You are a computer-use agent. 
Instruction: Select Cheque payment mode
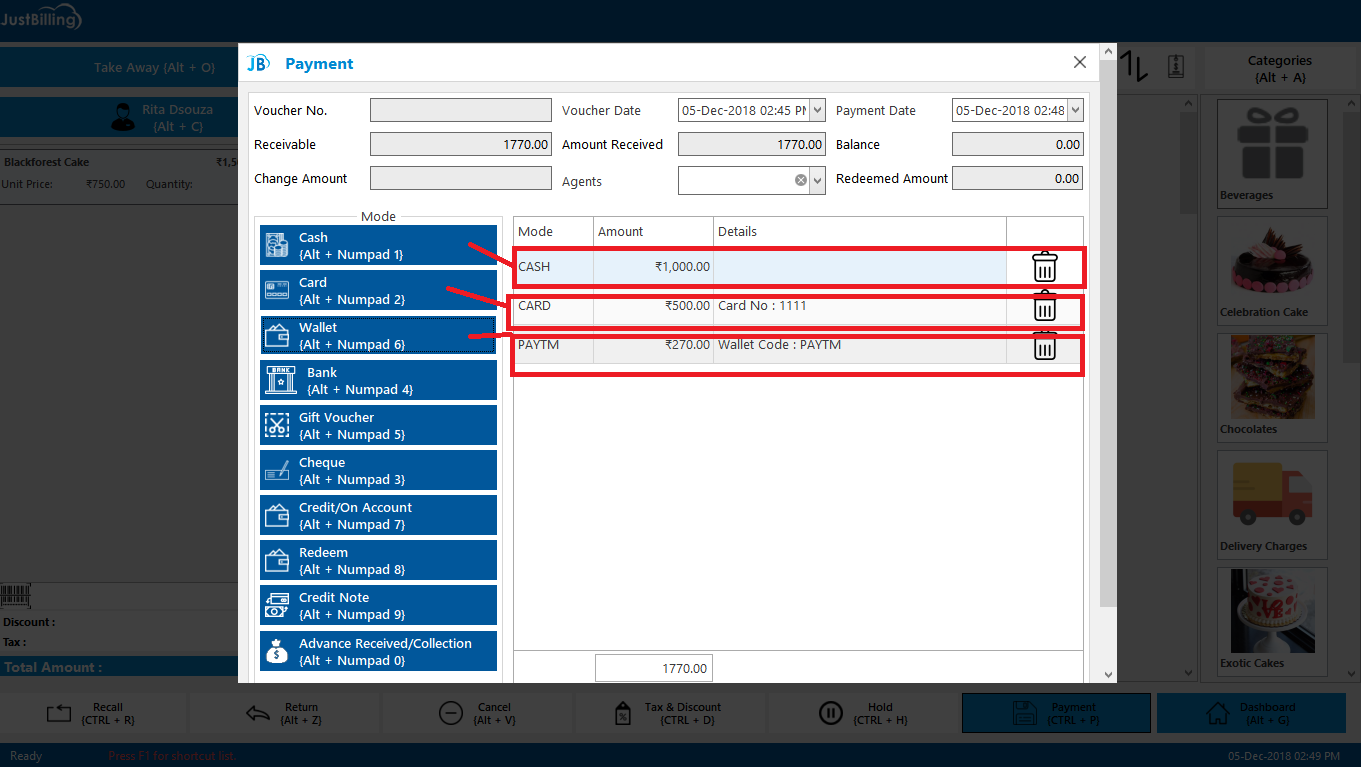tap(378, 471)
